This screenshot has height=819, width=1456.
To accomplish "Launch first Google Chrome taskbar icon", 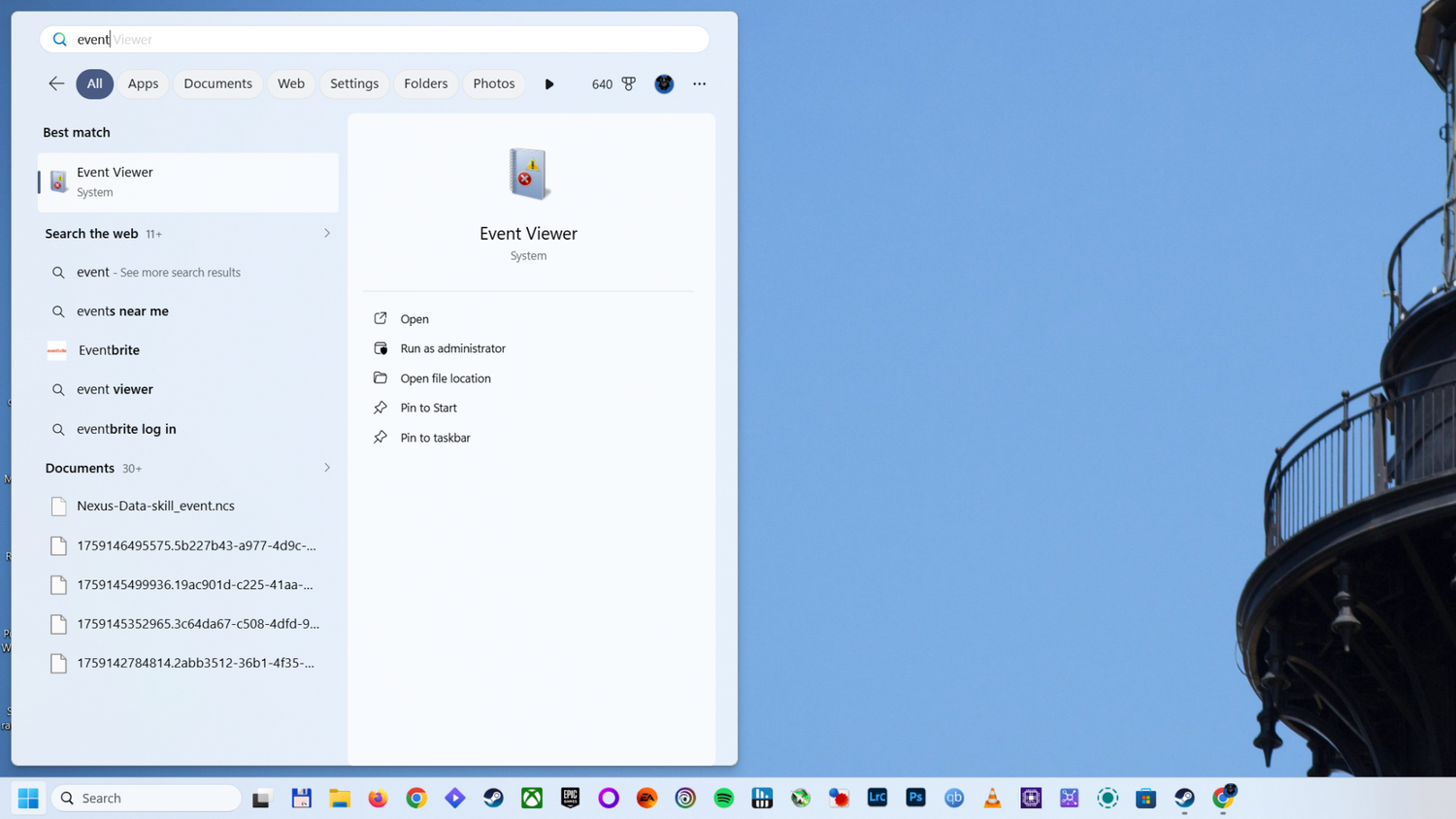I will pos(416,798).
